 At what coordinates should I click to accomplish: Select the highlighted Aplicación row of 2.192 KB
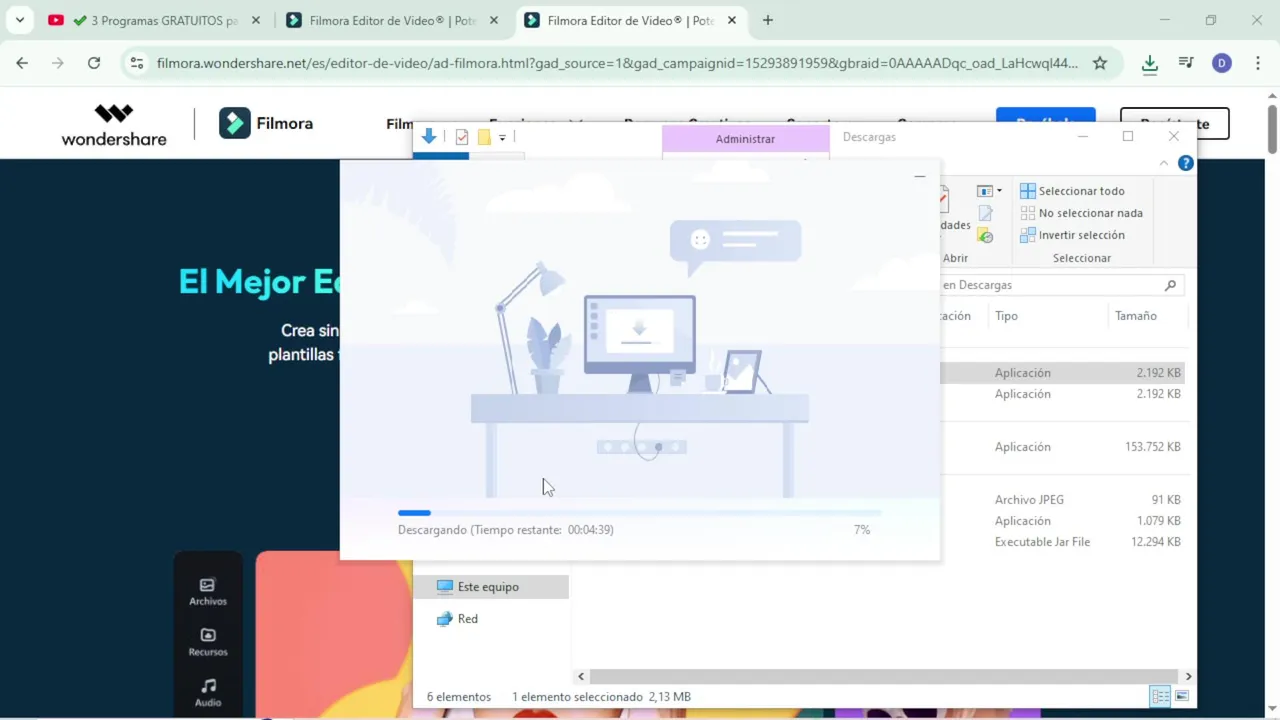coord(1060,373)
